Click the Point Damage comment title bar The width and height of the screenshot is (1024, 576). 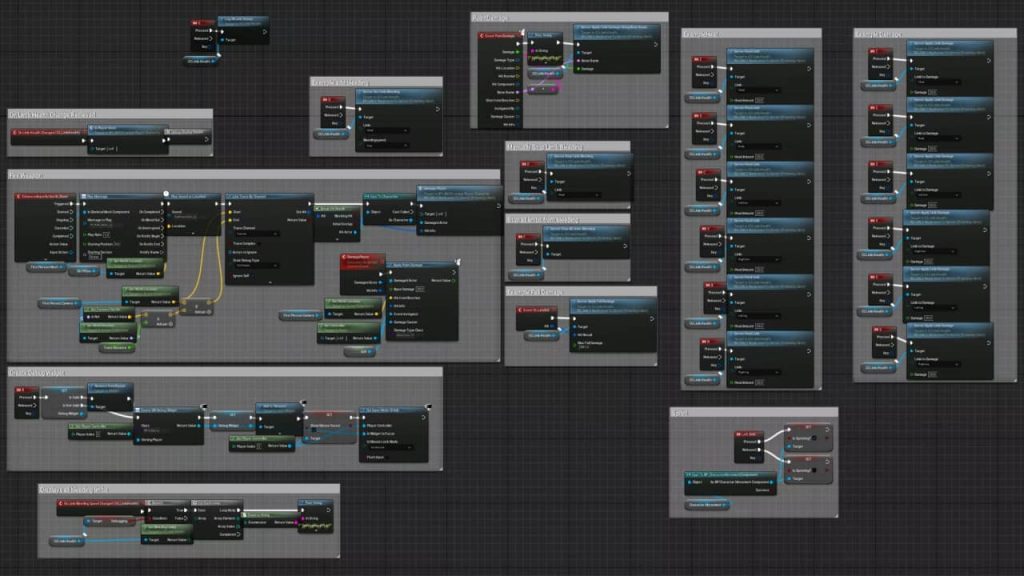click(x=569, y=17)
